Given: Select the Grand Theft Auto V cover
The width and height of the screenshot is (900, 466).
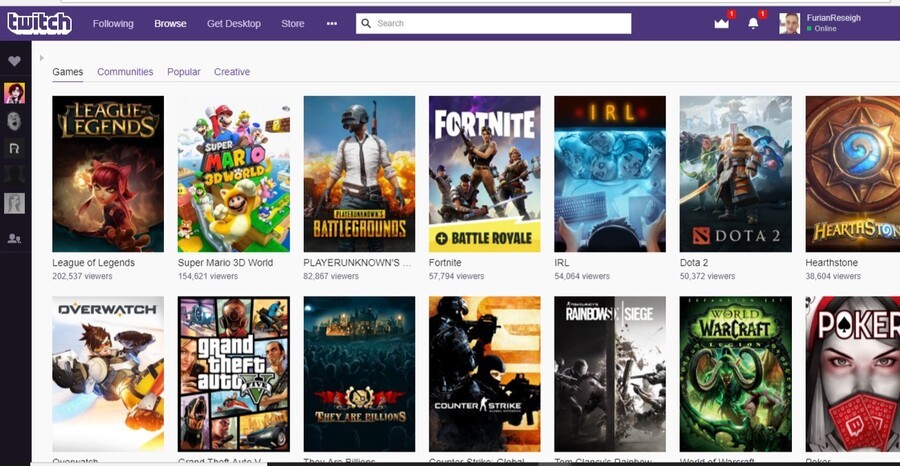Looking at the screenshot, I should coord(233,374).
